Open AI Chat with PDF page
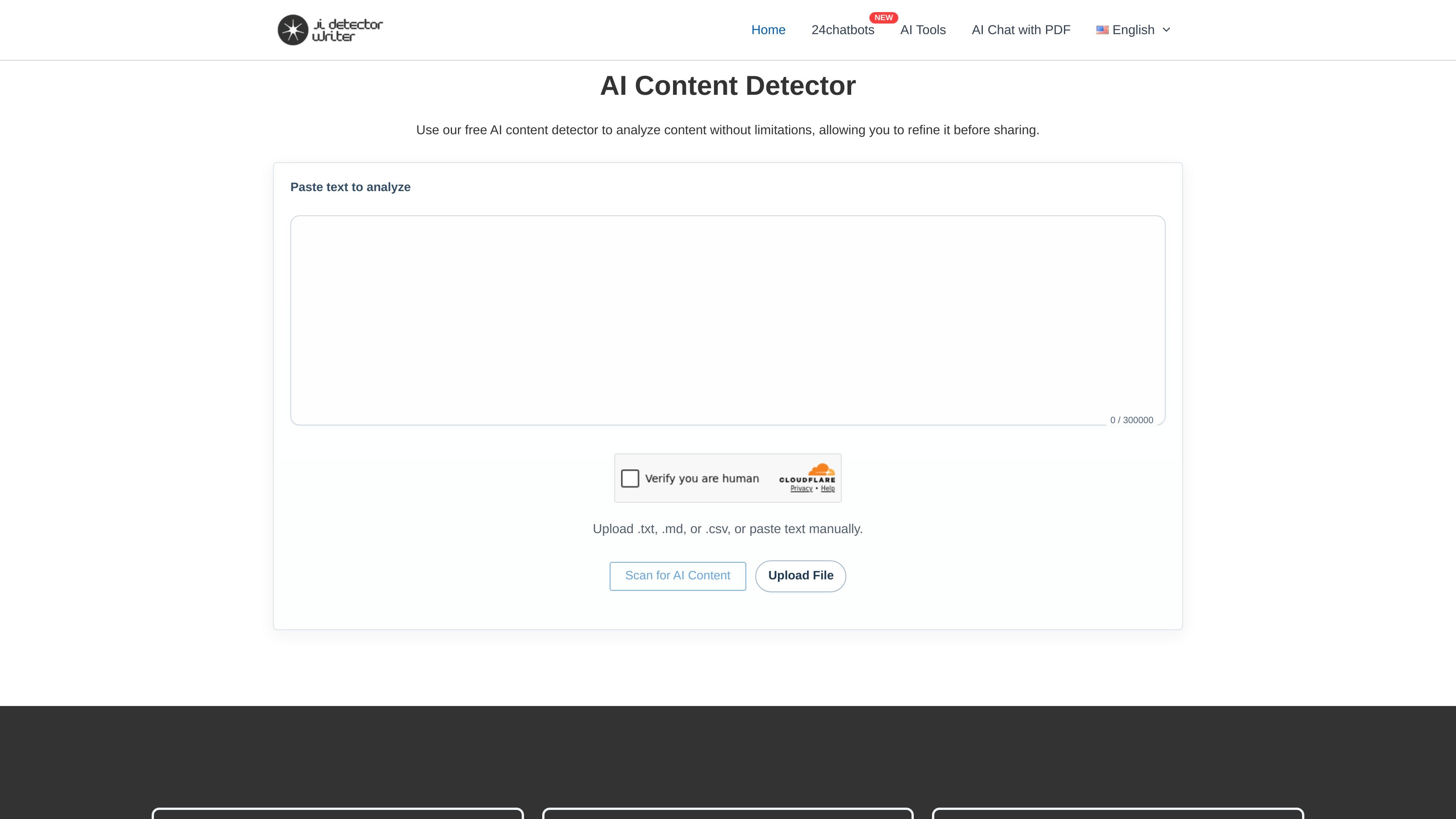Viewport: 1456px width, 819px height. tap(1021, 30)
